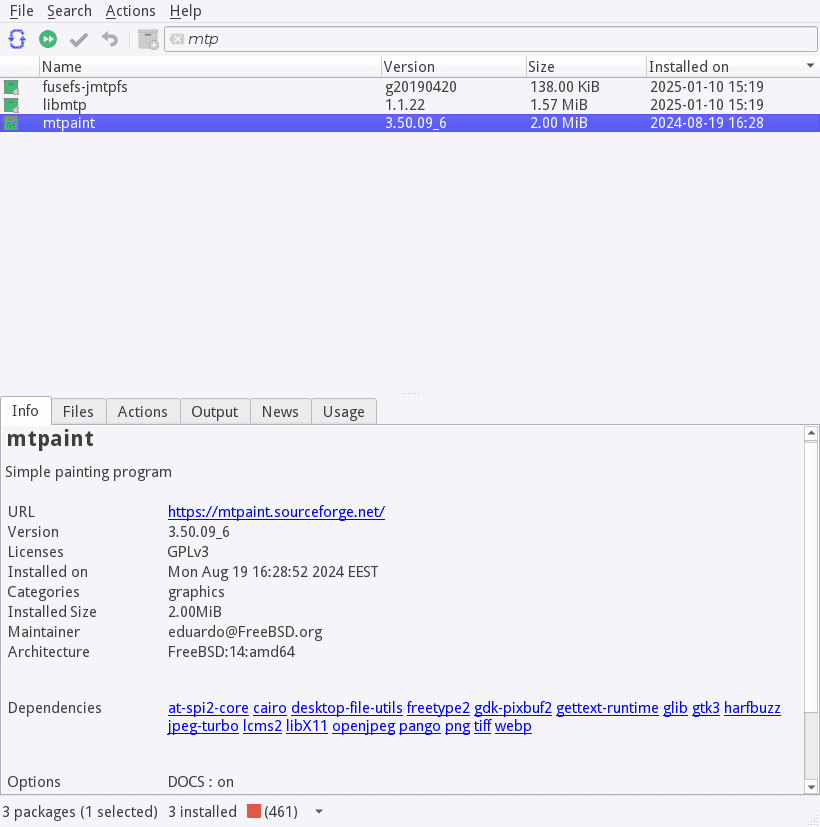Screen dimensions: 820x827
Task: Open the lcms2 dependency link
Action: click(263, 726)
